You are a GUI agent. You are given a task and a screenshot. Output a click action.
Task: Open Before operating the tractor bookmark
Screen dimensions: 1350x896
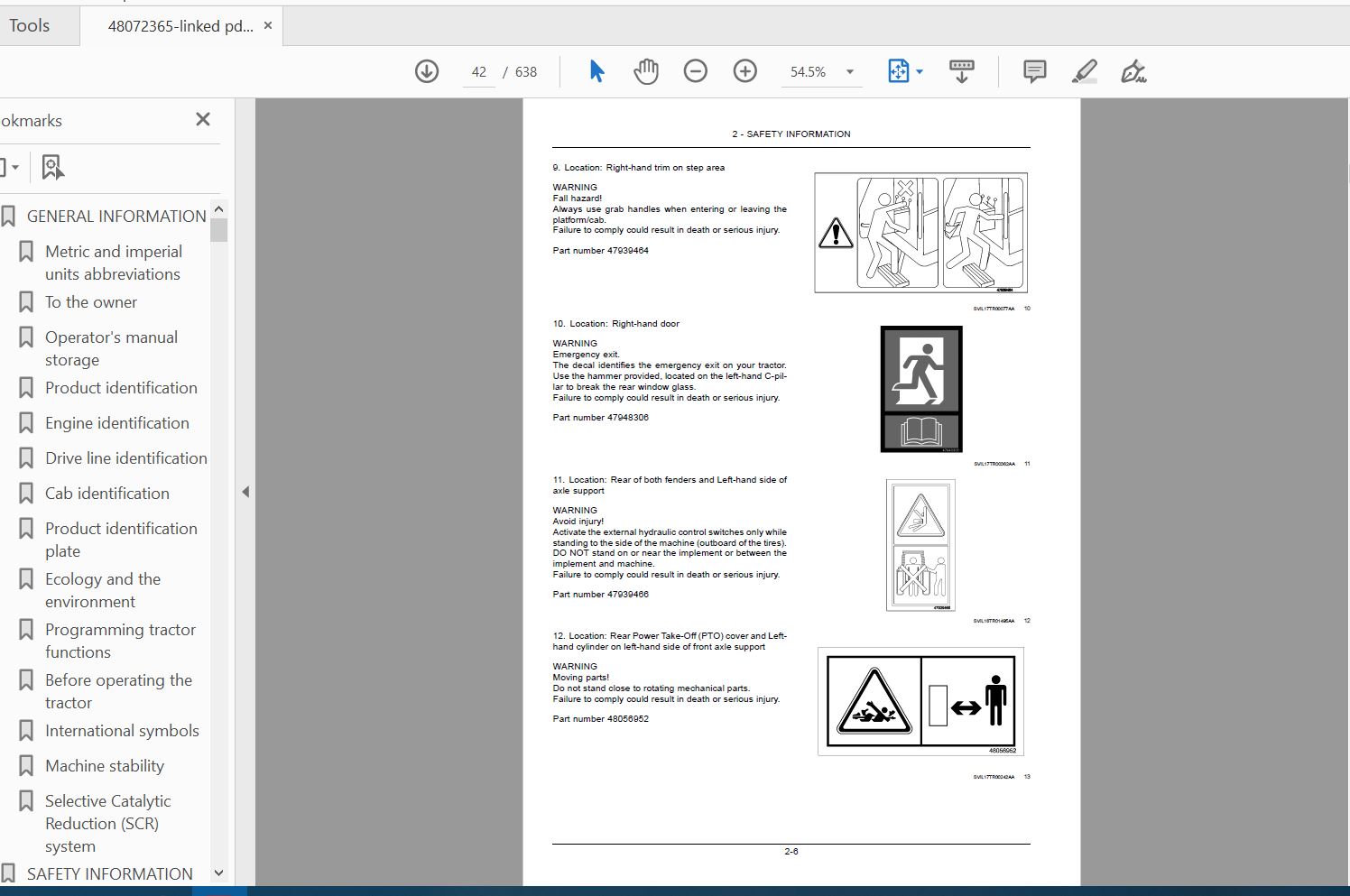tap(118, 691)
